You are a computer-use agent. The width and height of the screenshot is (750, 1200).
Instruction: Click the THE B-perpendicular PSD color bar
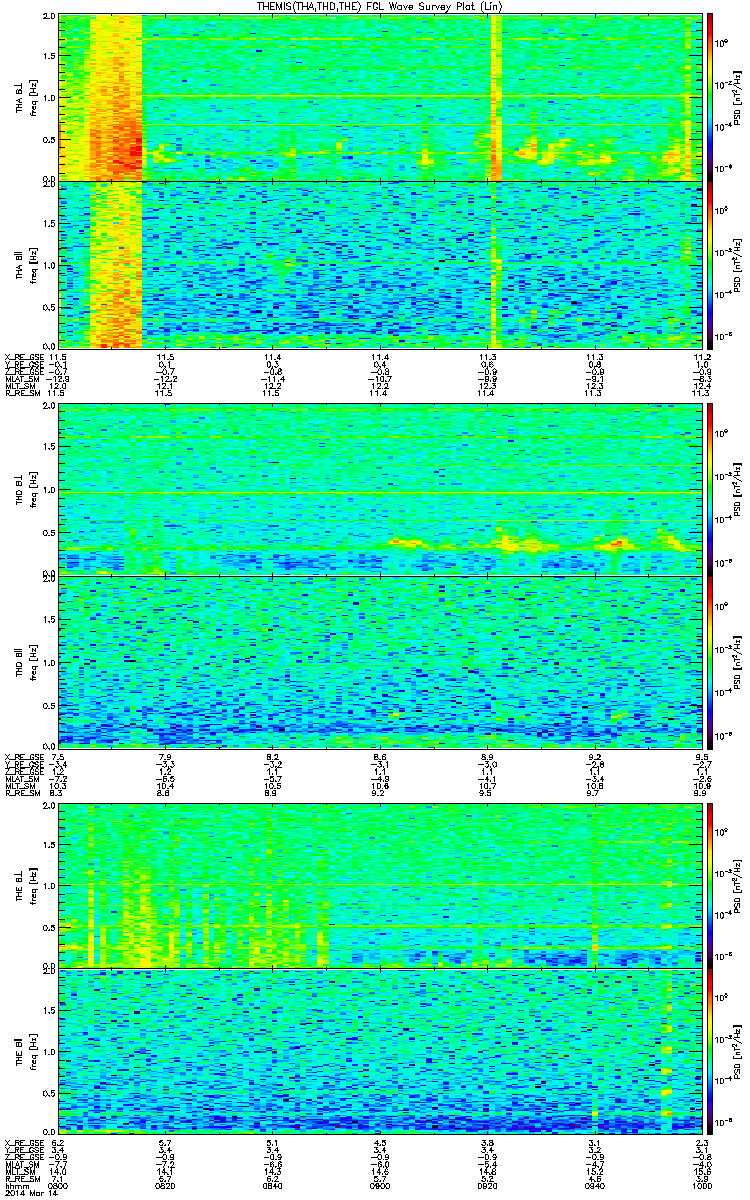709,884
